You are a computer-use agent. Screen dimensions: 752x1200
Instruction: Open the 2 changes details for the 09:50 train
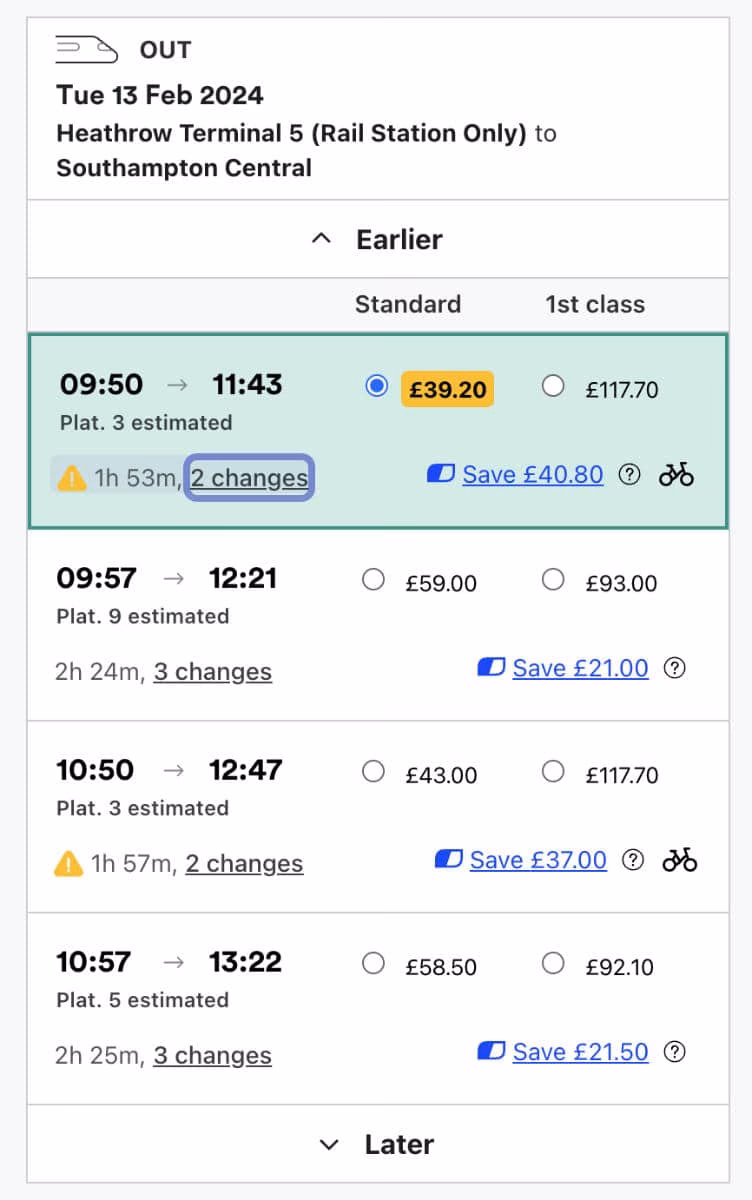pyautogui.click(x=247, y=478)
